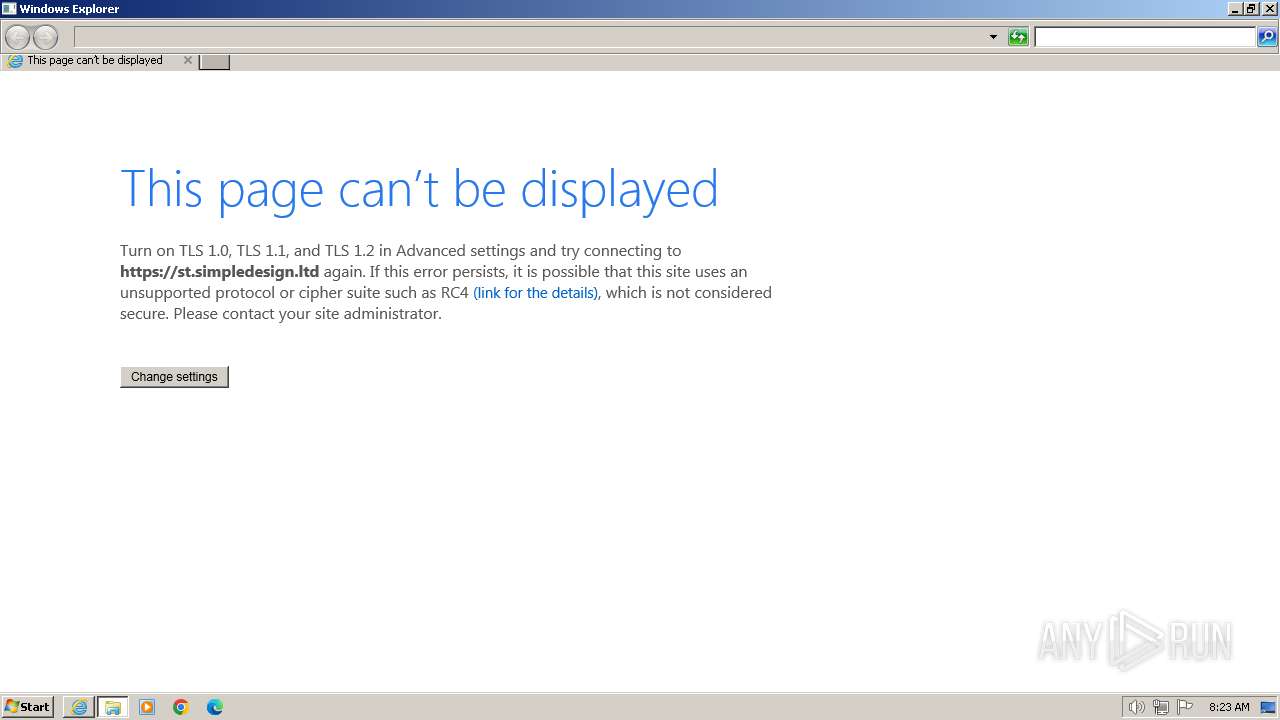The image size is (1280, 720).
Task: Click the network tray icon
Action: point(1161,707)
